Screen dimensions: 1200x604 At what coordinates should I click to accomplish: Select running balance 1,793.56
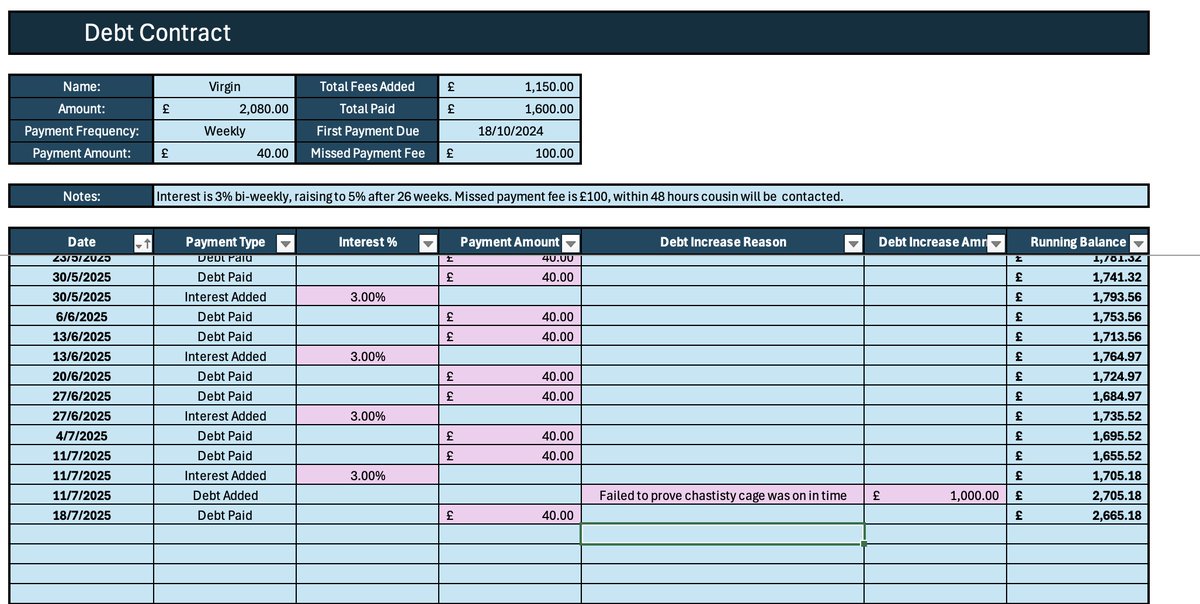(x=1077, y=297)
